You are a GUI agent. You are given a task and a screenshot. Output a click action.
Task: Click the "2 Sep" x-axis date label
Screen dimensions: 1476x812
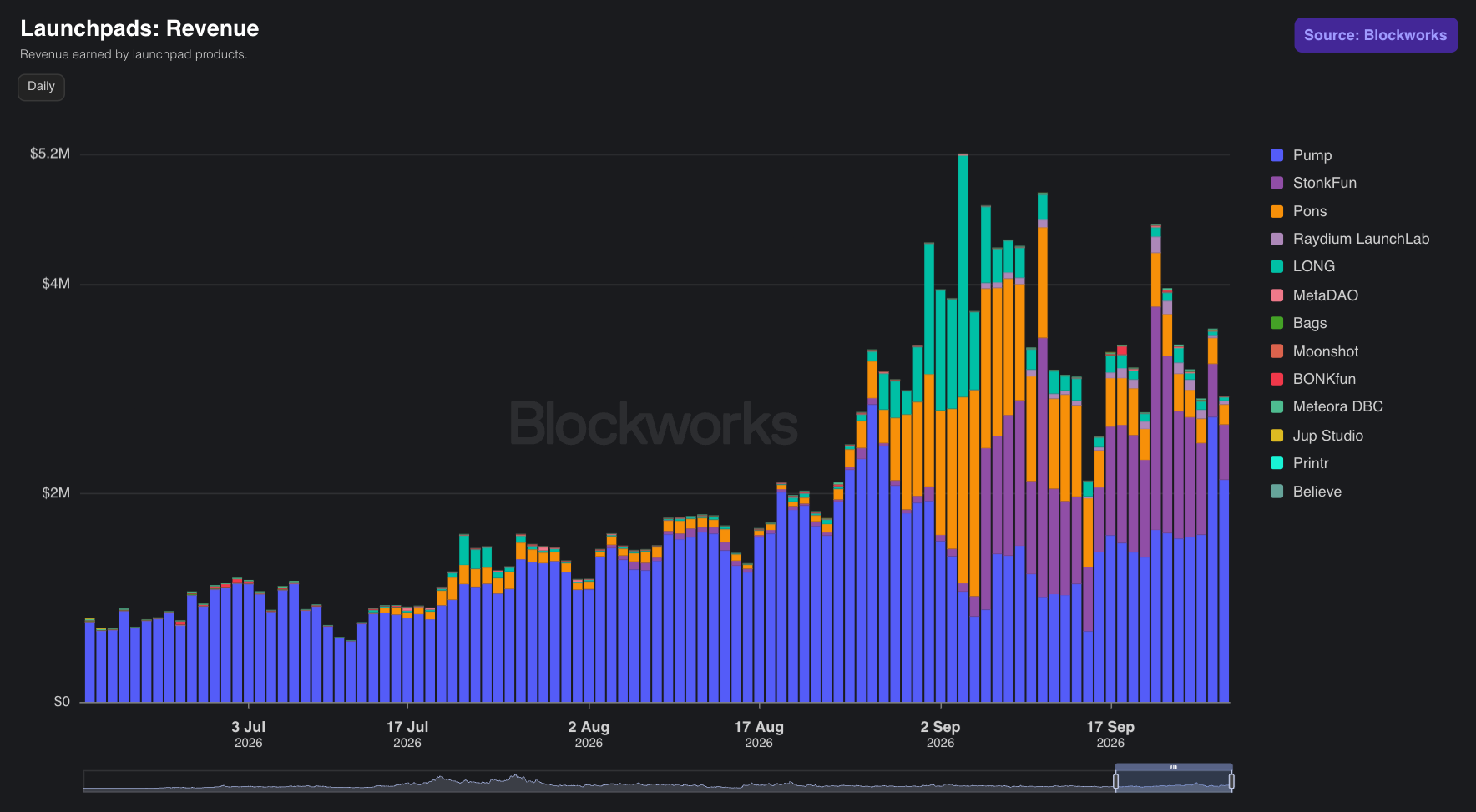point(940,727)
